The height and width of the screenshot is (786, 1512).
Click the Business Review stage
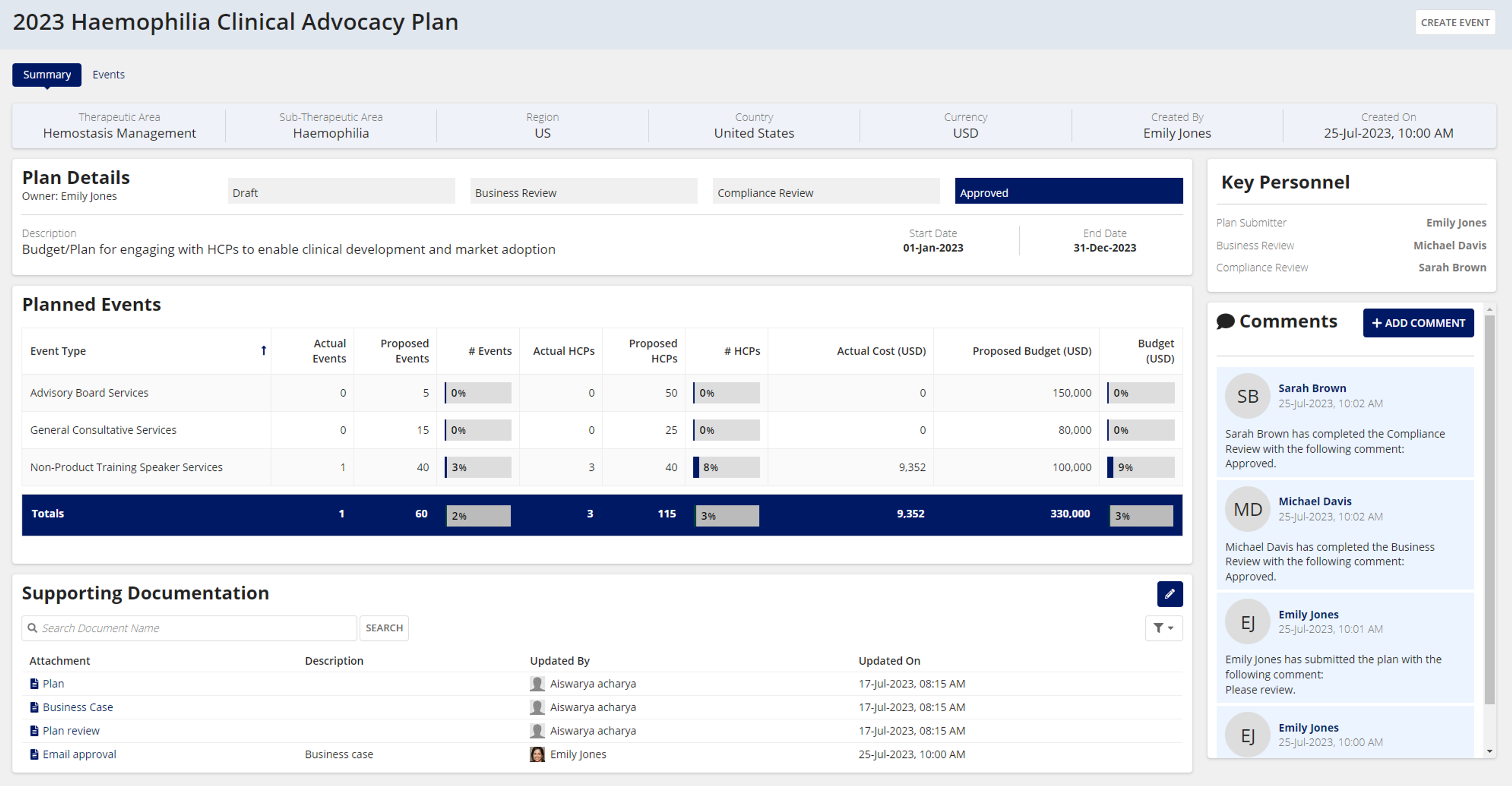[x=584, y=191]
